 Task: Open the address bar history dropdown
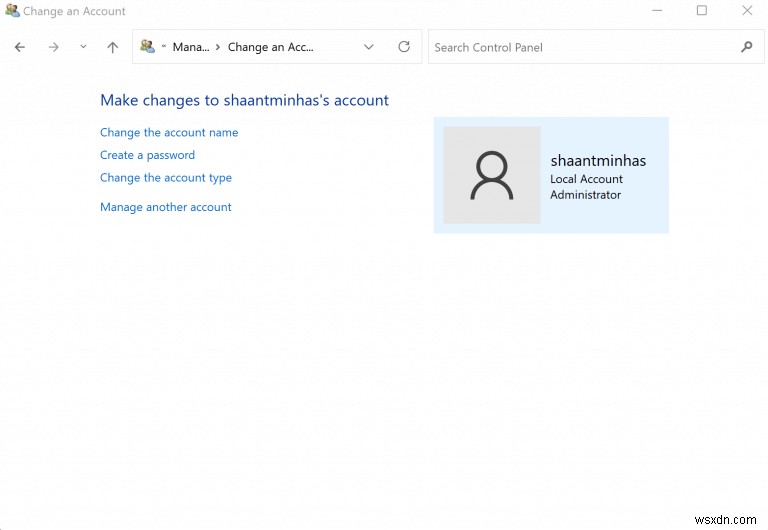[369, 47]
